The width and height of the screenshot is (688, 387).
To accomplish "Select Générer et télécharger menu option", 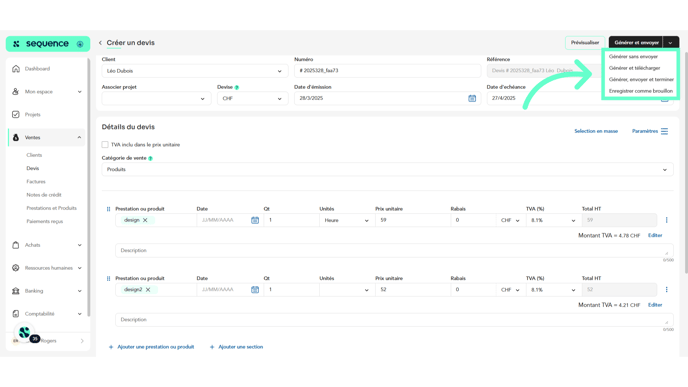I will click(x=634, y=68).
